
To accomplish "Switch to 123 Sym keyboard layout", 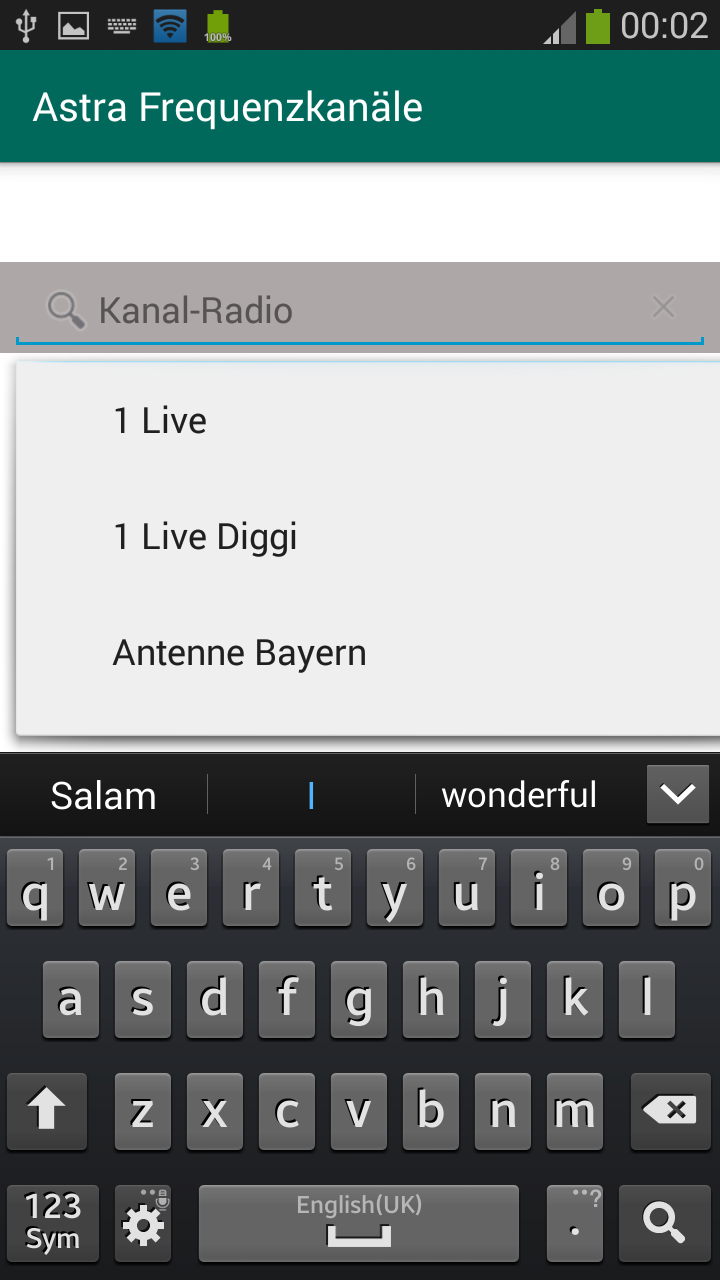I will tap(53, 1224).
